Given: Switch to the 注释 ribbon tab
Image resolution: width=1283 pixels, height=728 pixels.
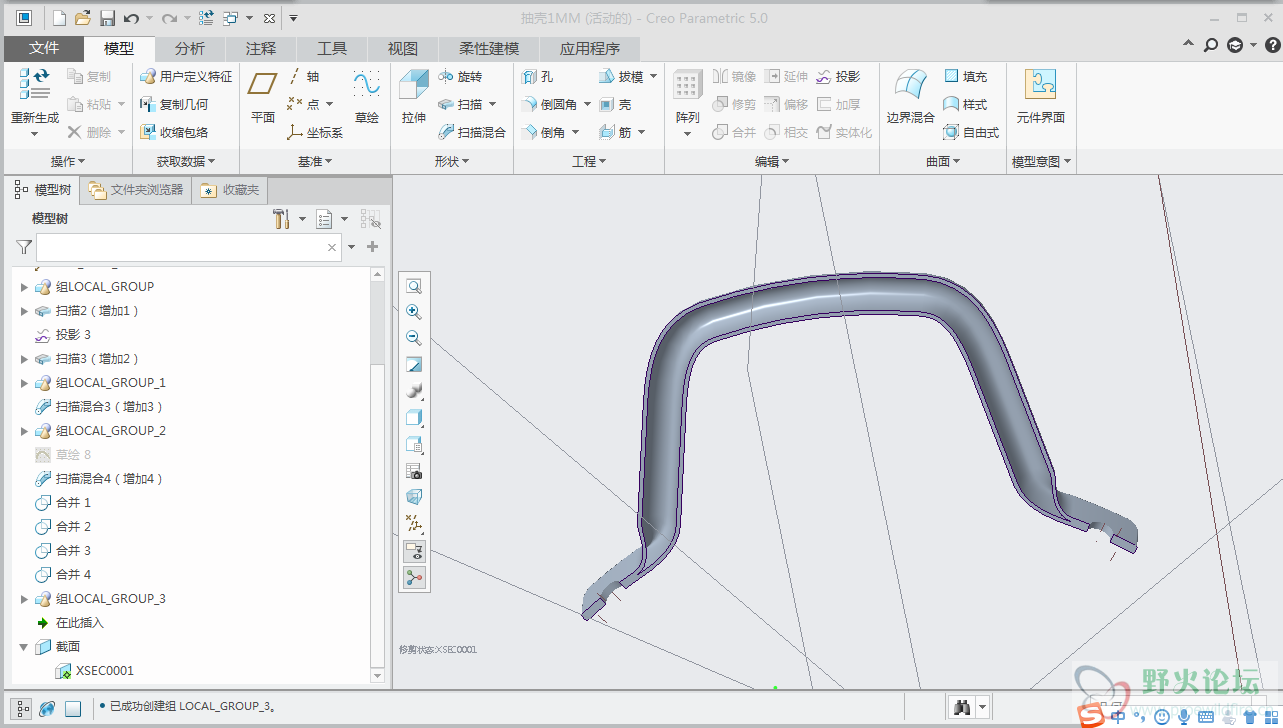Looking at the screenshot, I should coord(261,48).
